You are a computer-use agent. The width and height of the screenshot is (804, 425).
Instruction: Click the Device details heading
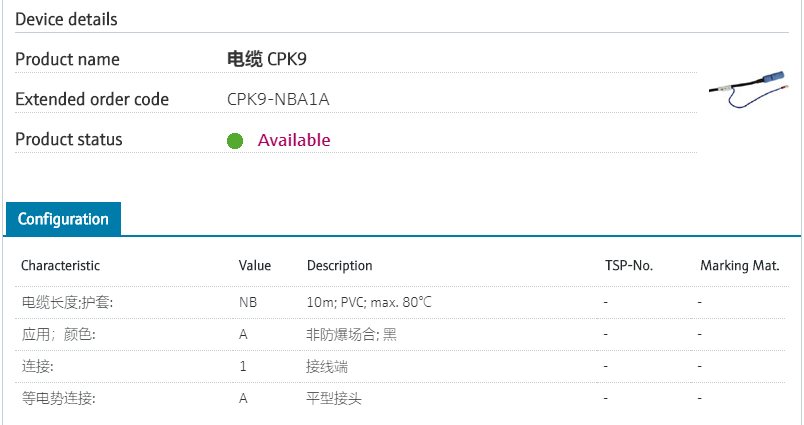pyautogui.click(x=66, y=19)
